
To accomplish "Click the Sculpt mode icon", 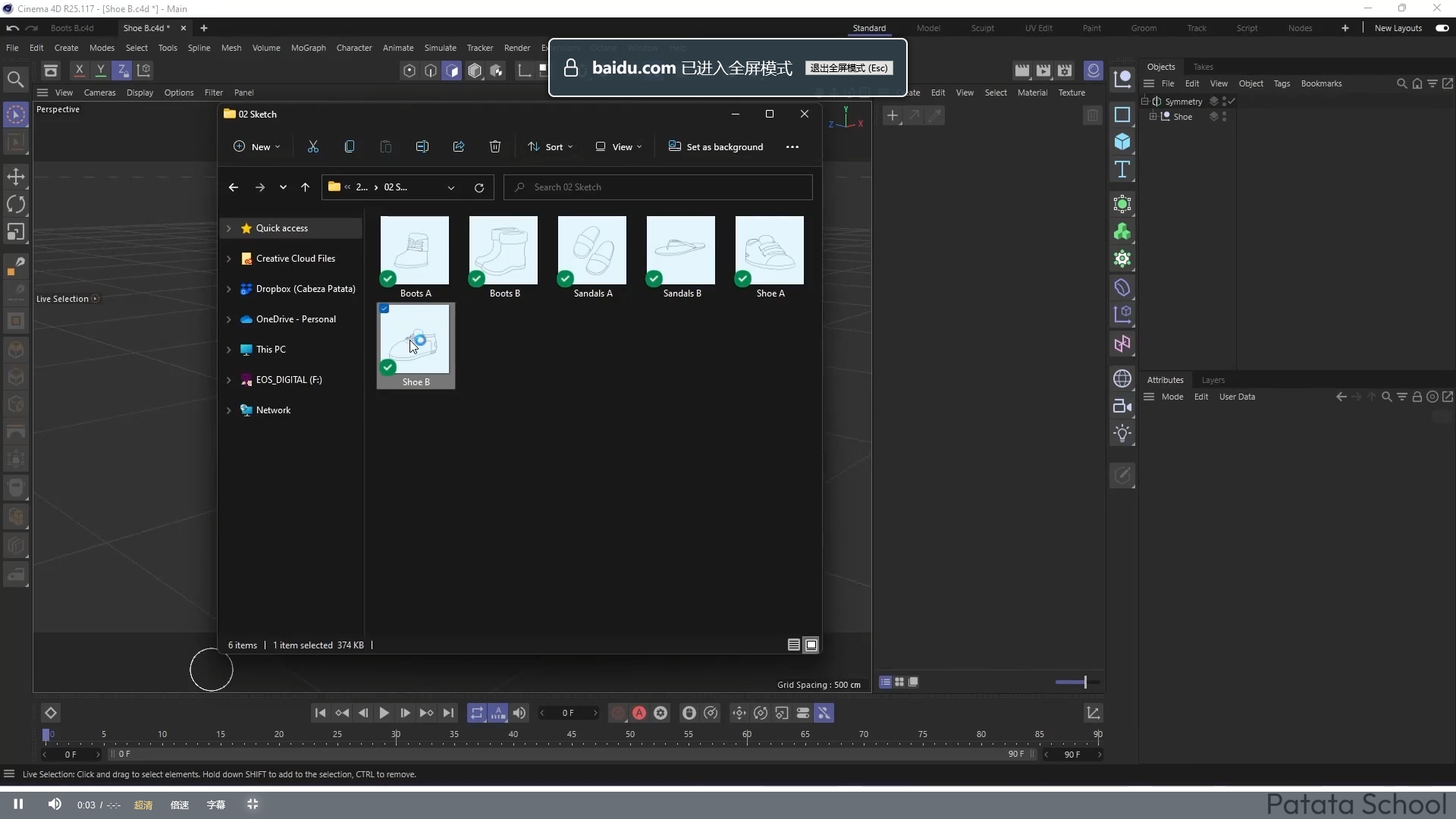I will pyautogui.click(x=984, y=28).
